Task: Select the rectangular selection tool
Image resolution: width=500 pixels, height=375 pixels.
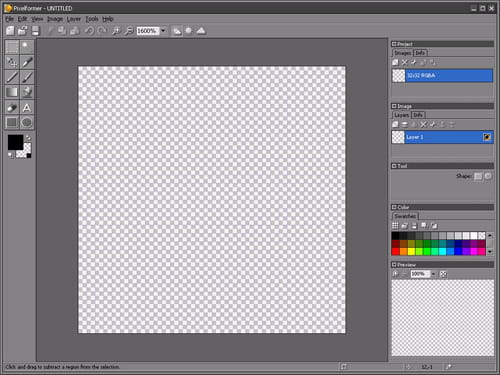Action: (12, 47)
